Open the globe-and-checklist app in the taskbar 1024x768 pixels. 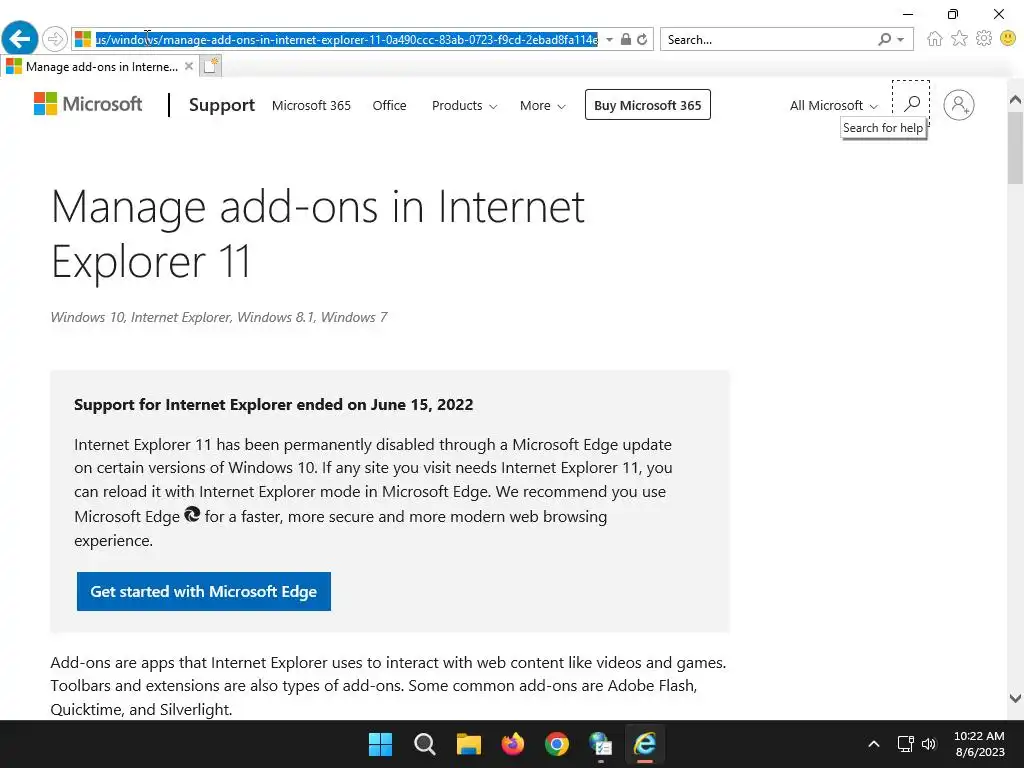click(x=601, y=744)
